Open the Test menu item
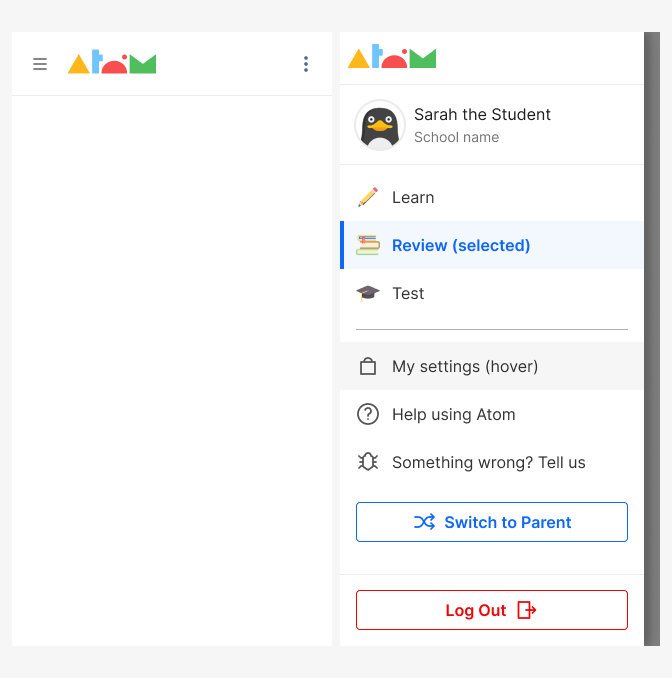Image resolution: width=672 pixels, height=678 pixels. pos(492,293)
